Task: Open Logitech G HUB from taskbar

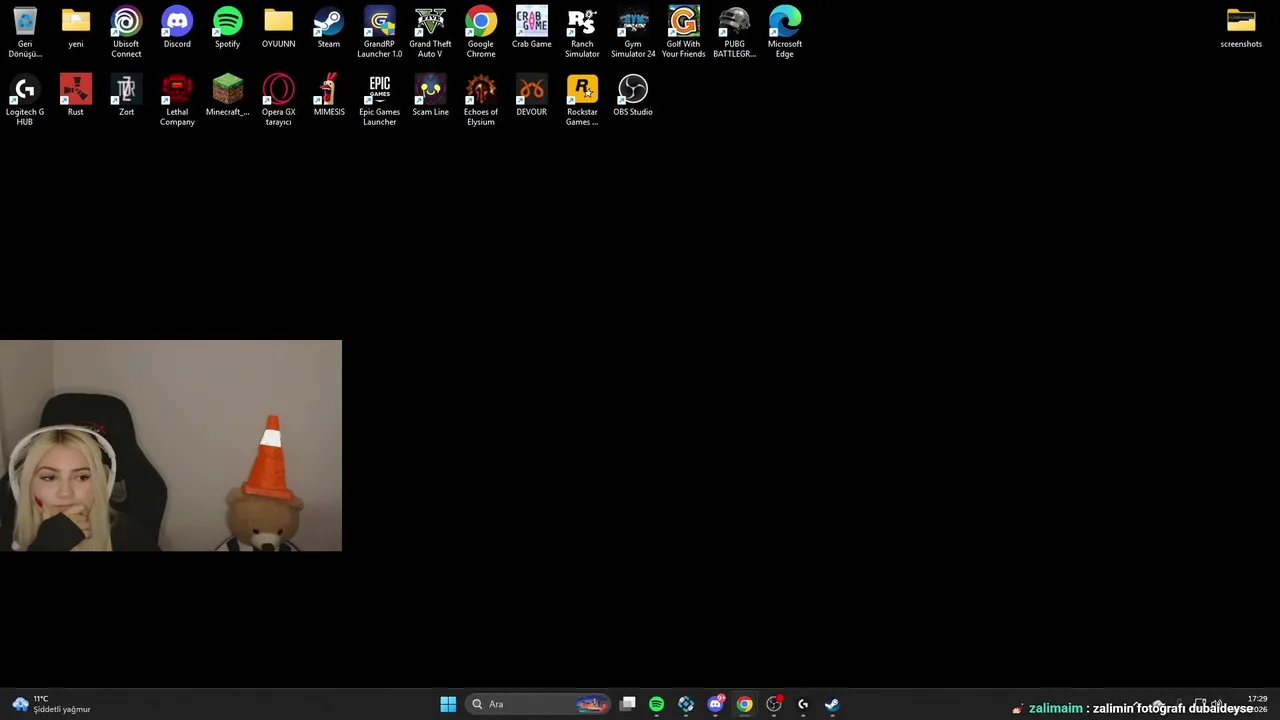Action: (x=803, y=704)
